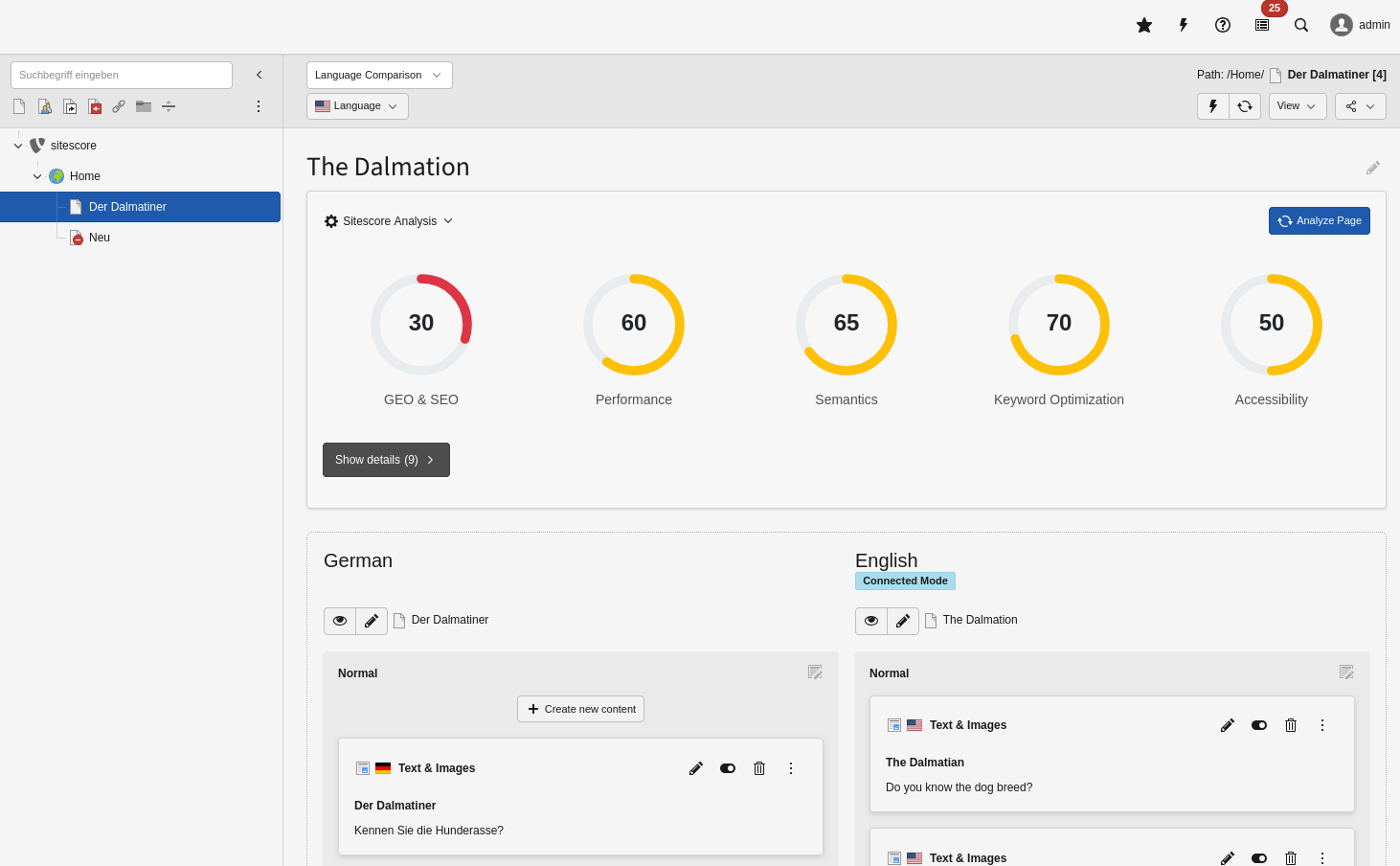1400x866 pixels.
Task: Click the clear cache lightning icon in top bar
Action: coord(1184,25)
